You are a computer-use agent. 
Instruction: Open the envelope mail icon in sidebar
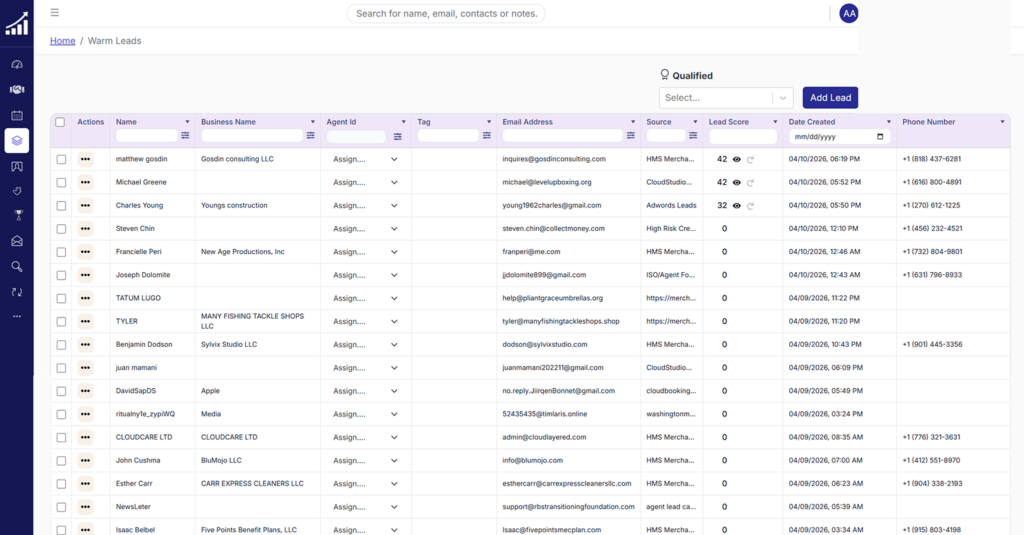point(17,241)
